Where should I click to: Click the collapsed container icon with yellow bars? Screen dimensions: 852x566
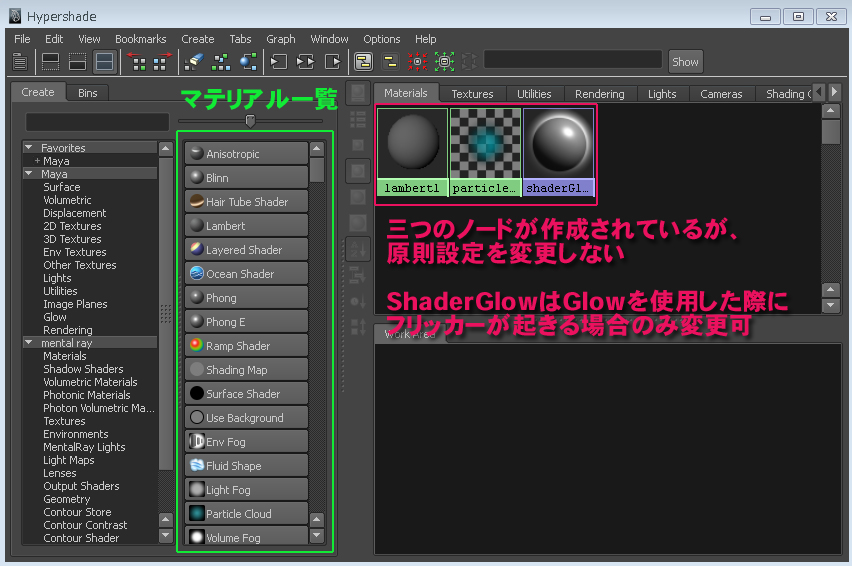390,61
